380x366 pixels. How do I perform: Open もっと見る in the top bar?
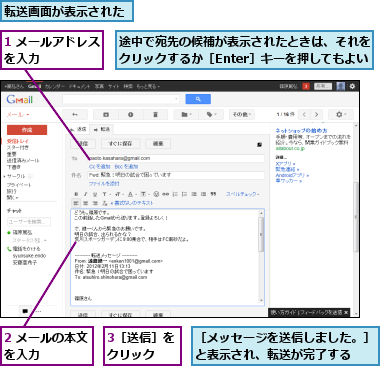(x=148, y=86)
